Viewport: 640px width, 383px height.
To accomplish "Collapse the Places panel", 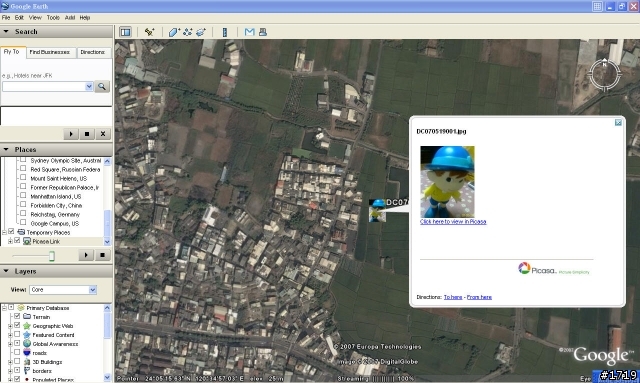I will click(6, 149).
